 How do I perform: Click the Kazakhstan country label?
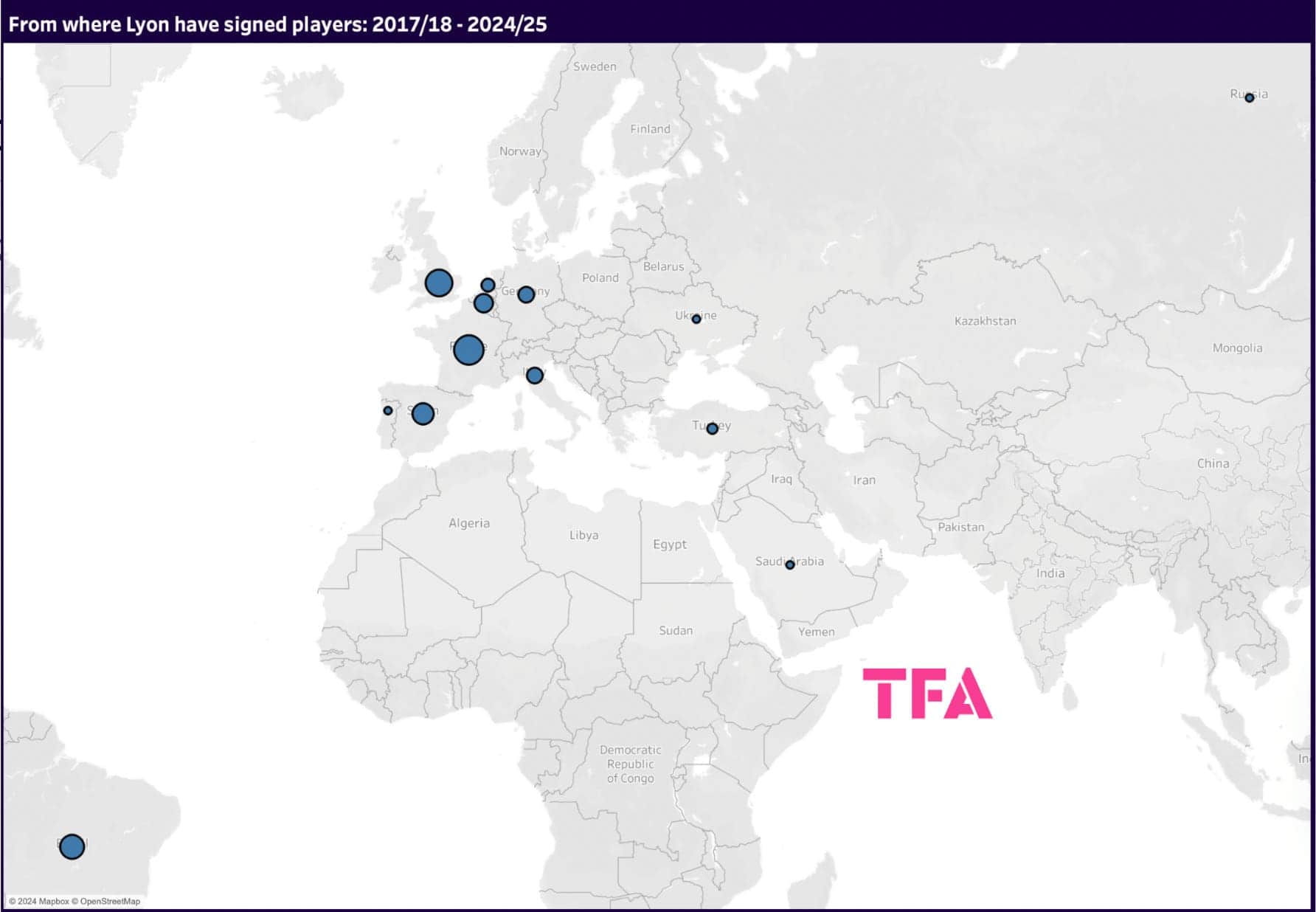(x=985, y=321)
